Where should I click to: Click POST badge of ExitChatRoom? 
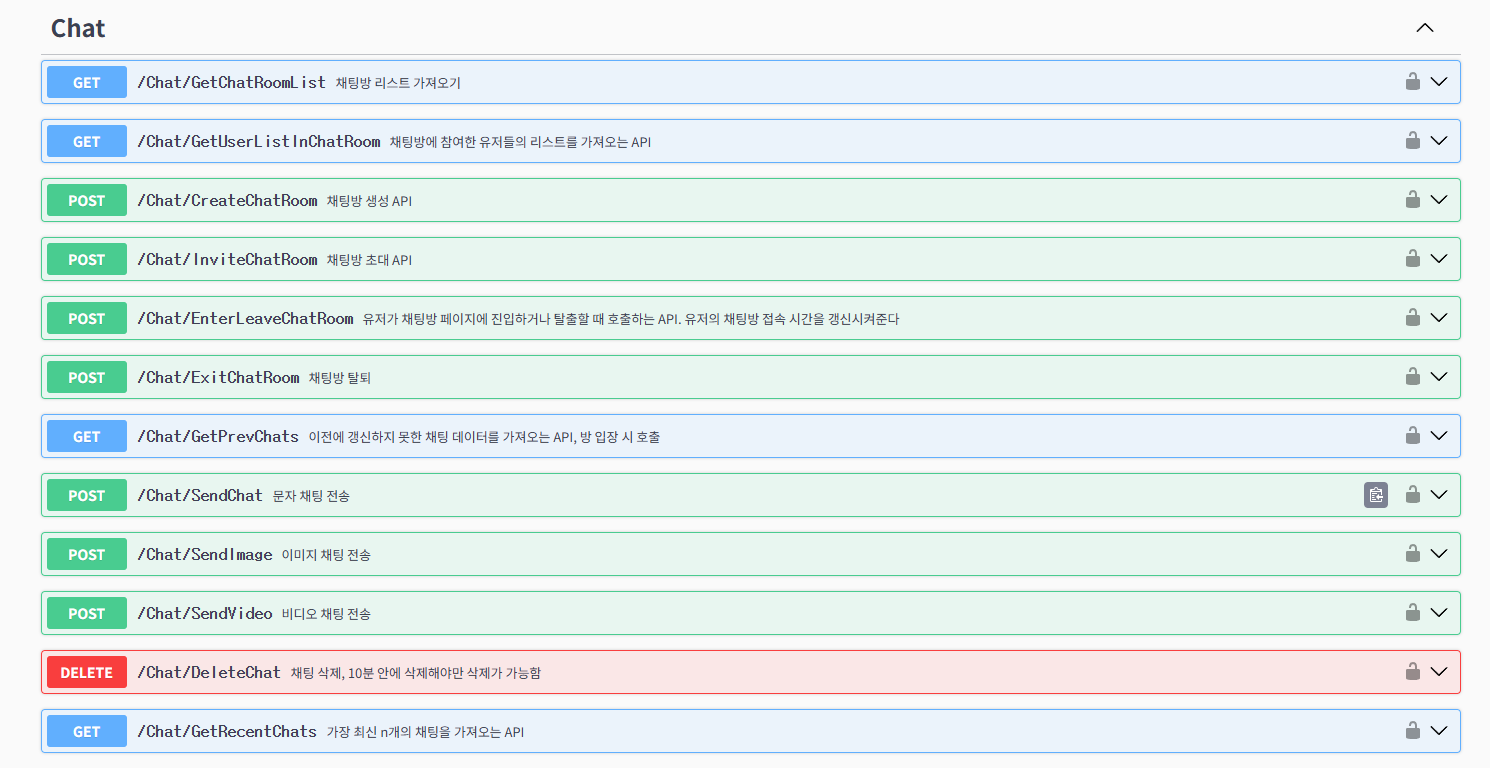click(87, 377)
